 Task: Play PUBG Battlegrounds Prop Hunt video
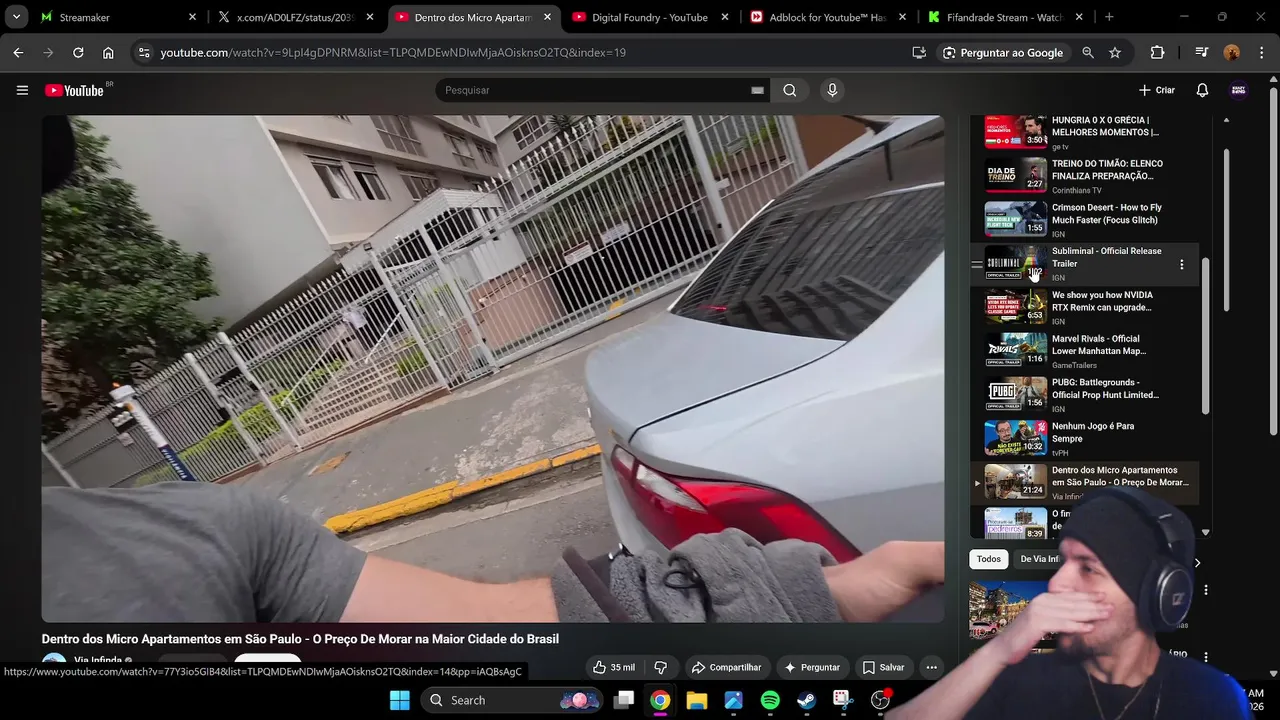coord(1085,395)
